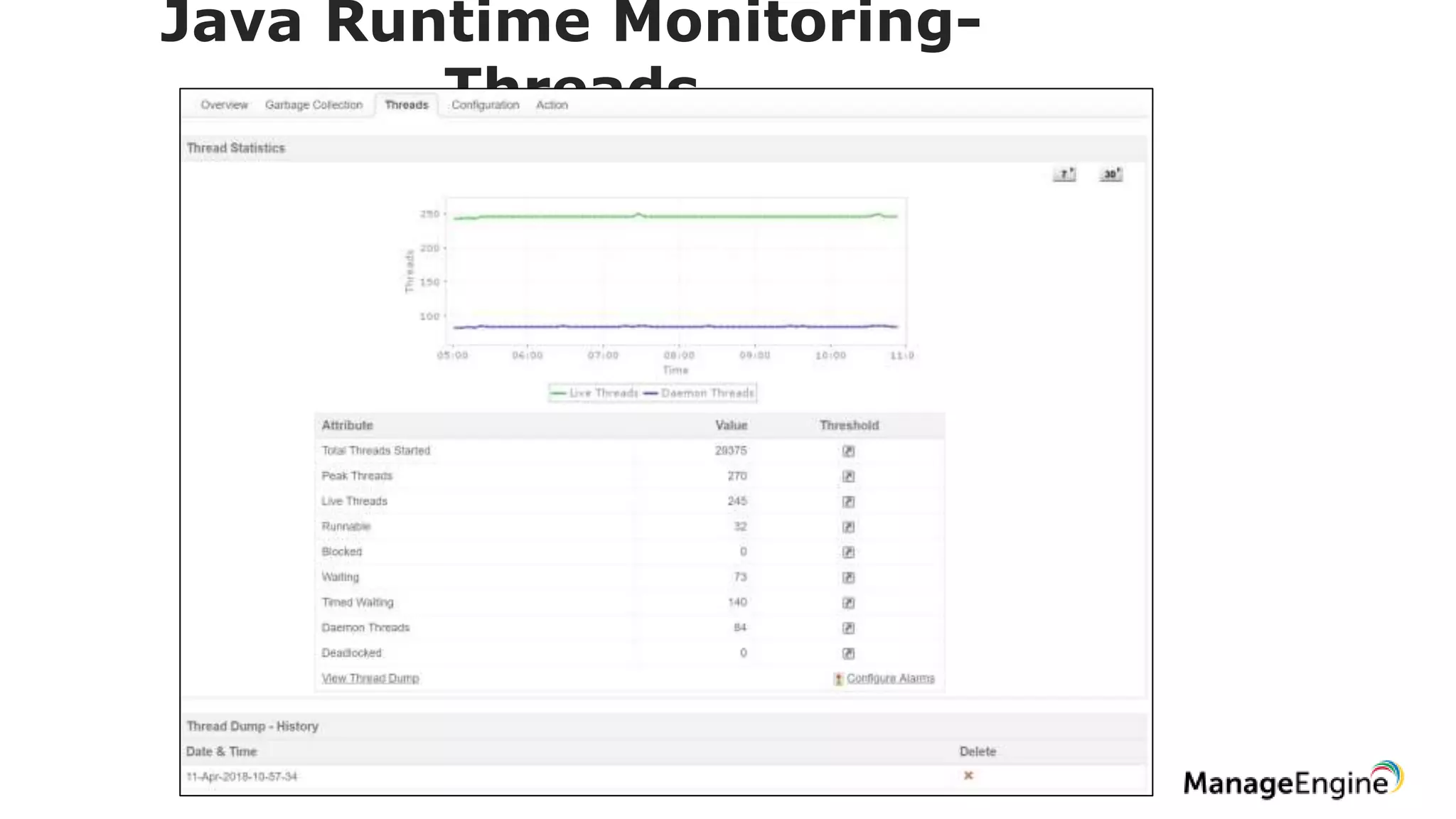Edit threshold for Timed Waiting

848,603
